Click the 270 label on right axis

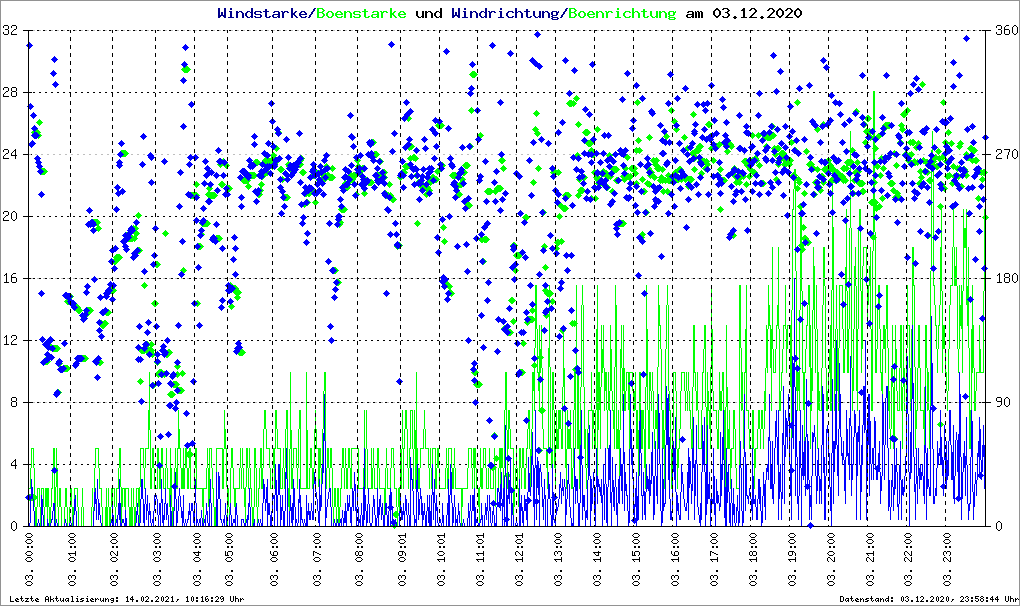(x=1003, y=155)
